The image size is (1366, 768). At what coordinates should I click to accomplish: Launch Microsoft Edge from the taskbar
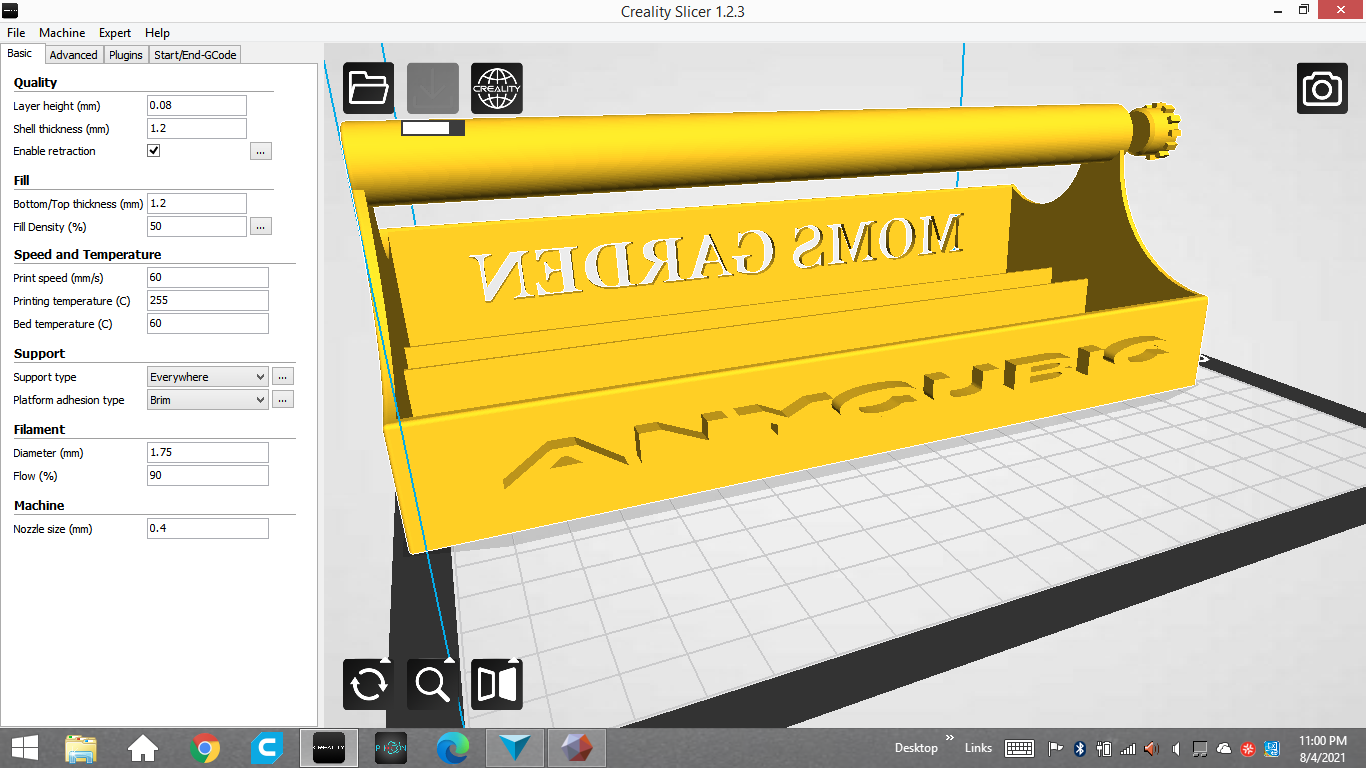pos(453,748)
